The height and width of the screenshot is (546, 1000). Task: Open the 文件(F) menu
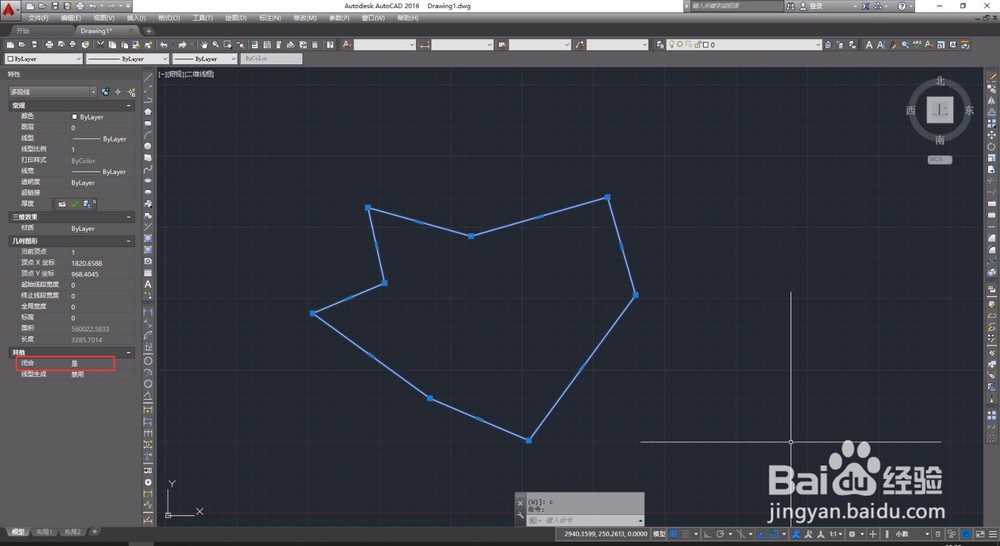(x=38, y=18)
